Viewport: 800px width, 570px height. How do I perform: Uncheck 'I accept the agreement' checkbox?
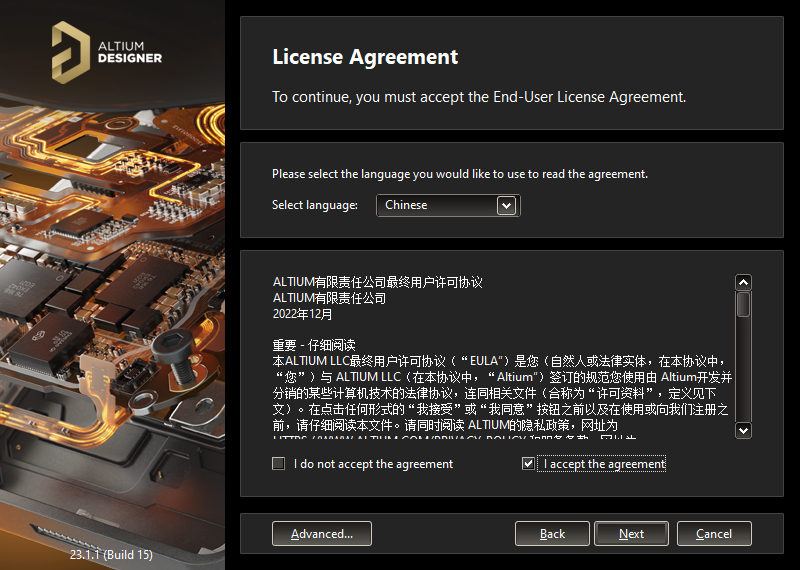click(x=528, y=463)
